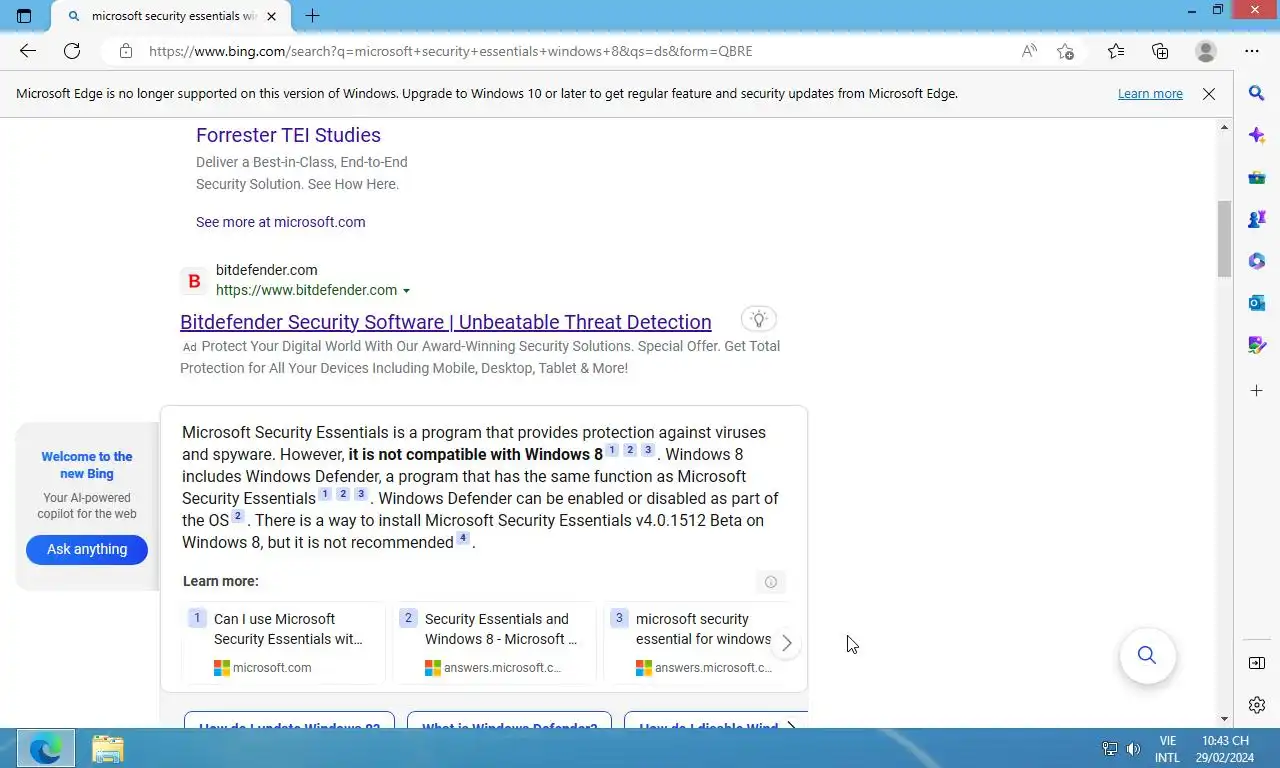Open Outlook in the sidebar

(x=1257, y=303)
